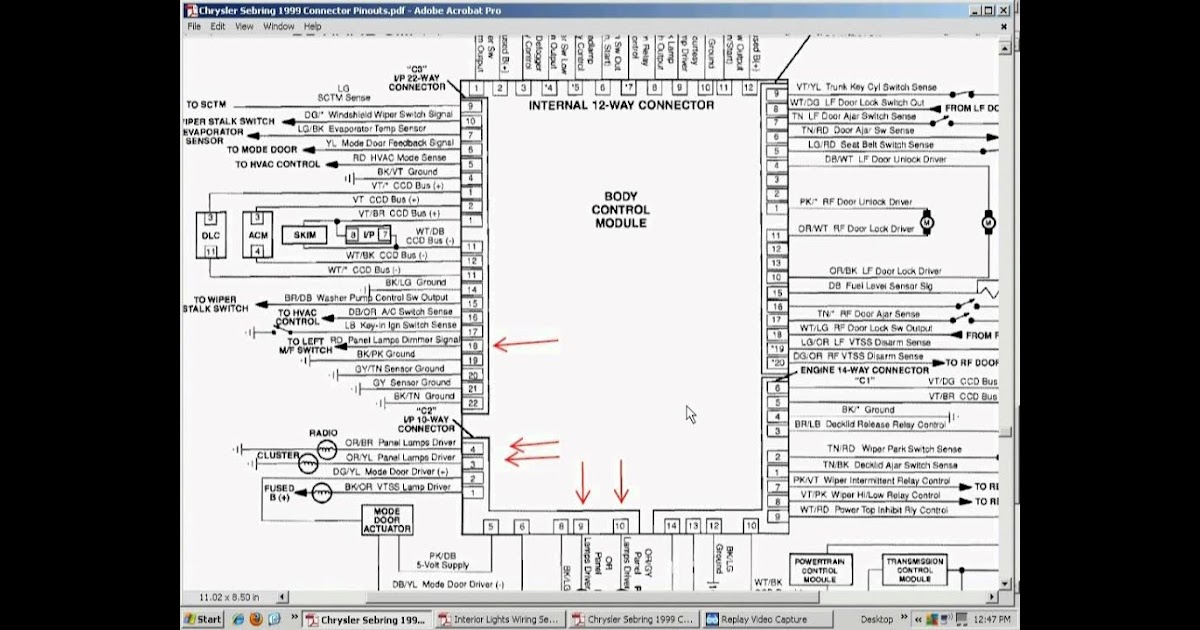
Task: Click the 'SKIM' box in the diagram
Action: (x=304, y=235)
